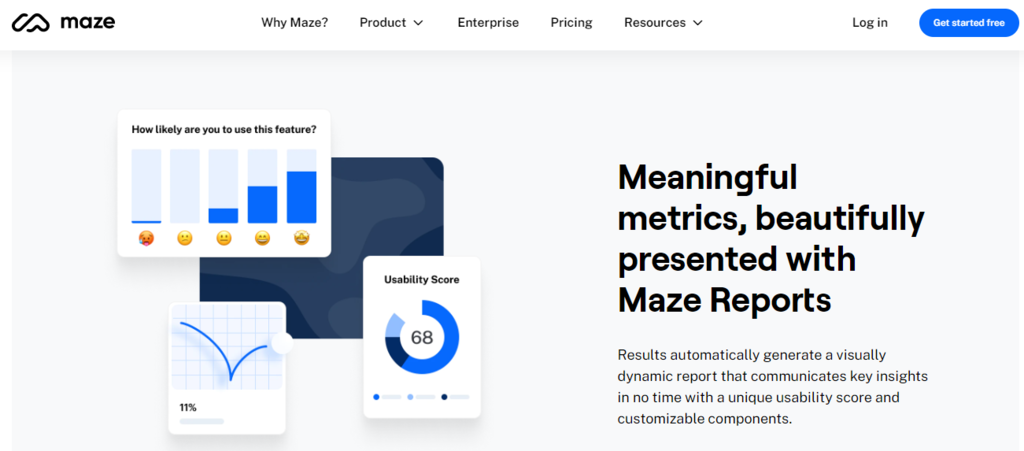Expand the Resources dropdown menu
1024x451 pixels.
tap(663, 22)
